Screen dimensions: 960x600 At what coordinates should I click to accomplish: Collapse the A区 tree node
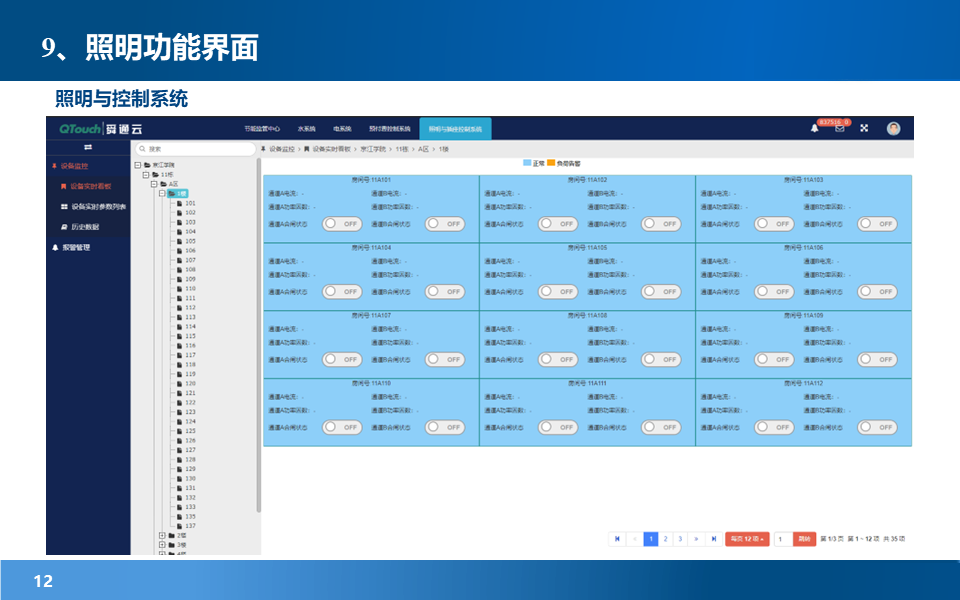154,184
